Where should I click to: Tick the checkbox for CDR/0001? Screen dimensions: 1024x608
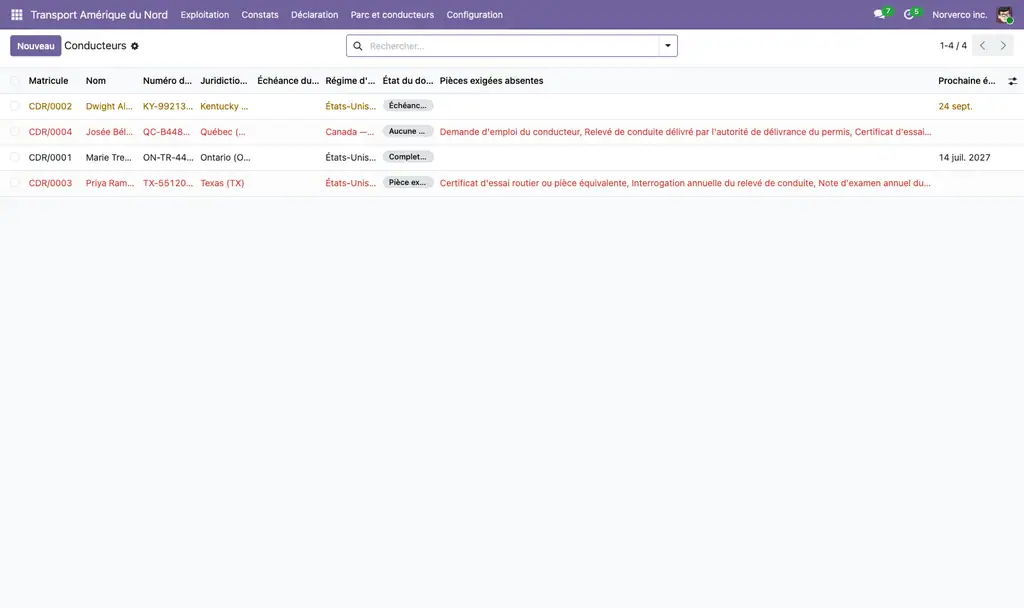14,157
